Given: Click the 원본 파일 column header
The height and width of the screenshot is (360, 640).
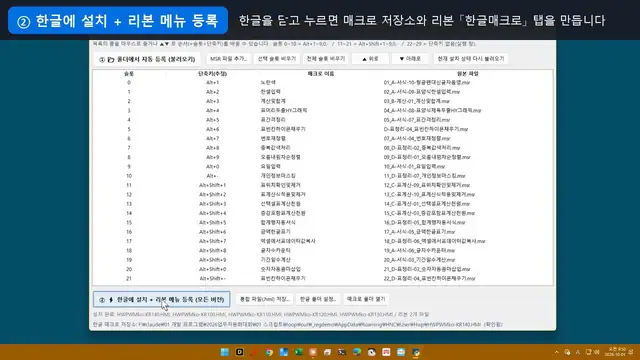Looking at the screenshot, I should (x=468, y=74).
